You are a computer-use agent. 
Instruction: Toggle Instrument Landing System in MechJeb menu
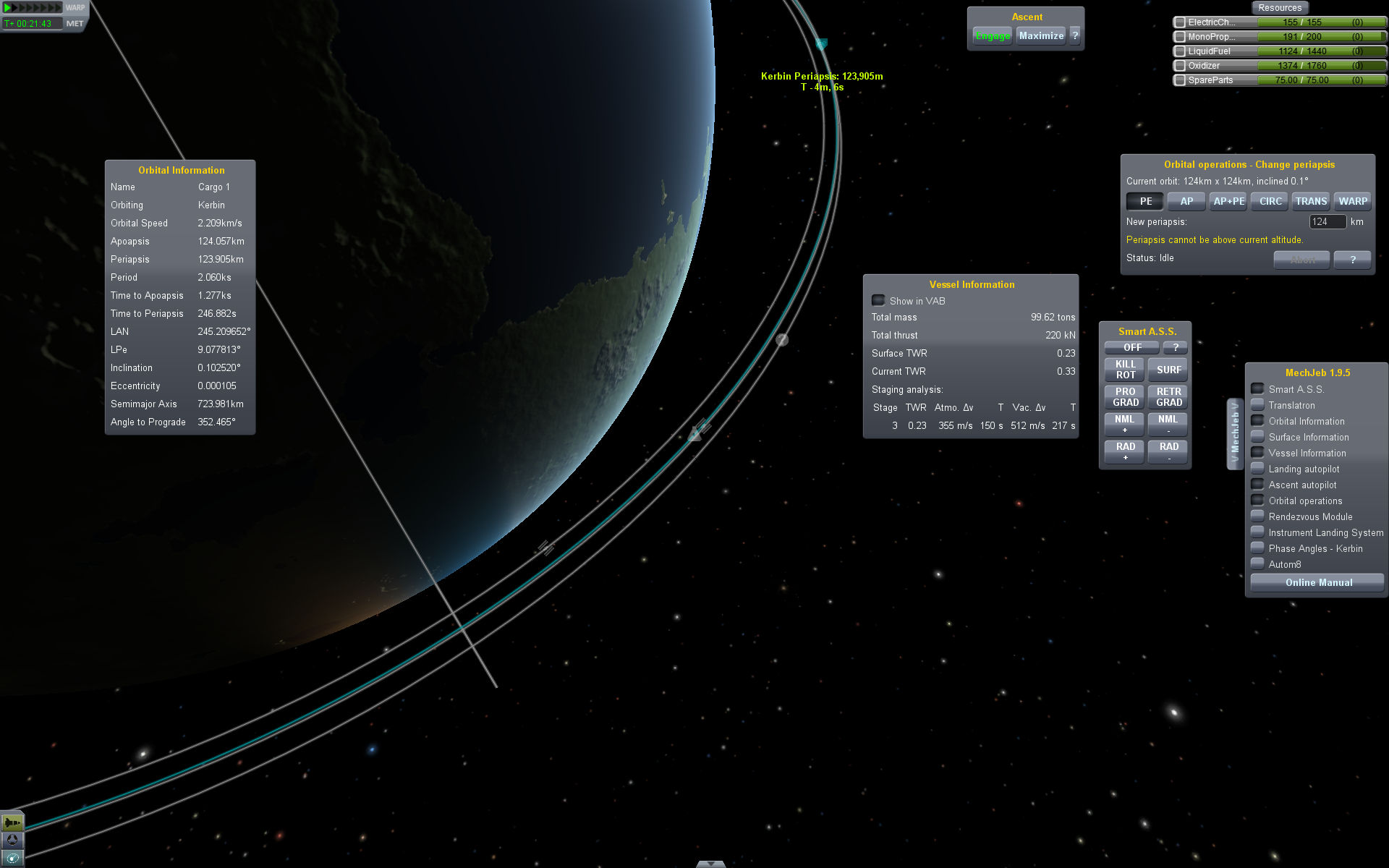coord(1258,532)
